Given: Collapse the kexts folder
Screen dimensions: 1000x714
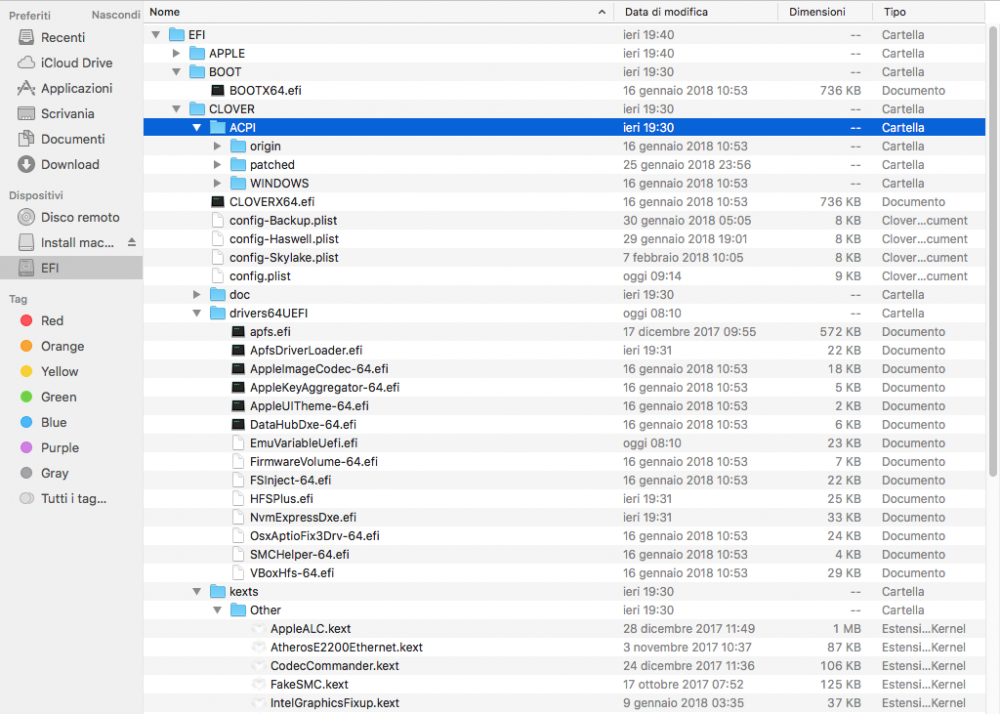Looking at the screenshot, I should tap(197, 592).
